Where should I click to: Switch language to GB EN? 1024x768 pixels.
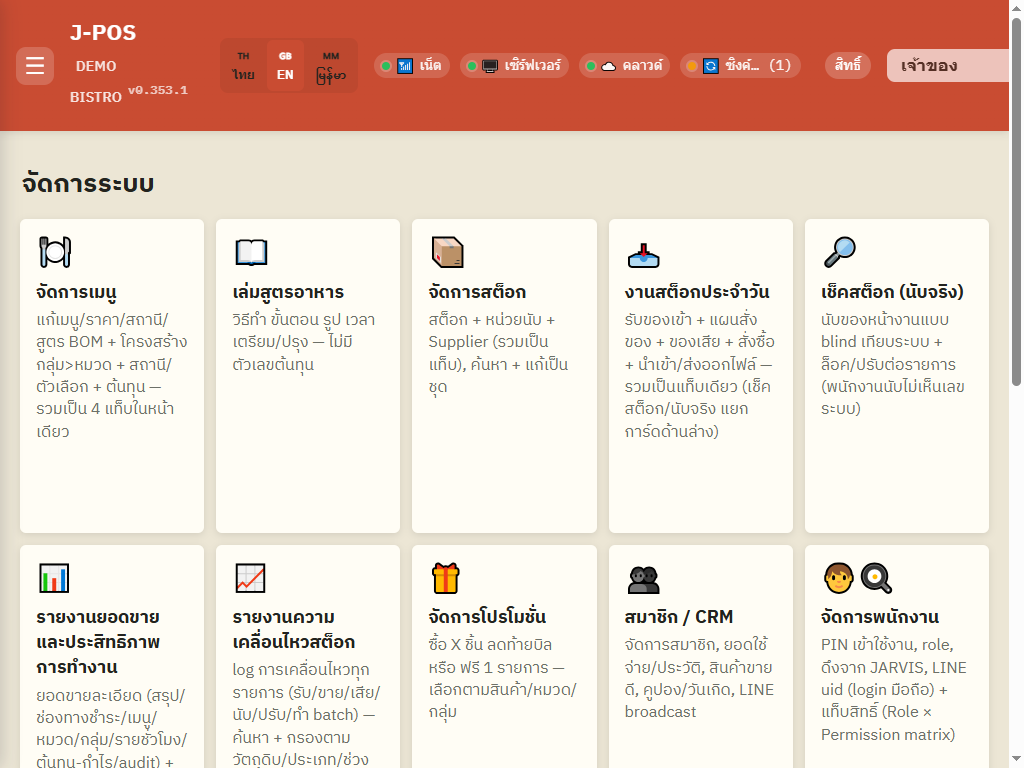[285, 65]
